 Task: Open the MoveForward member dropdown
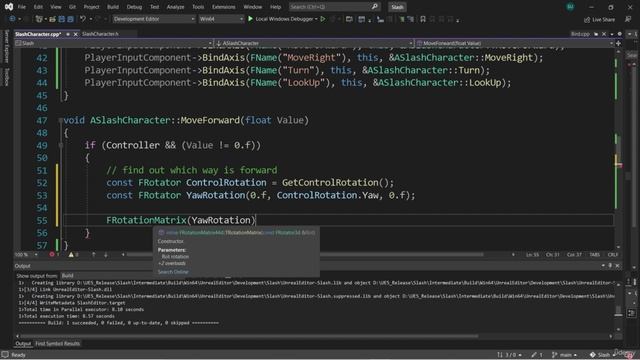pos(514,43)
